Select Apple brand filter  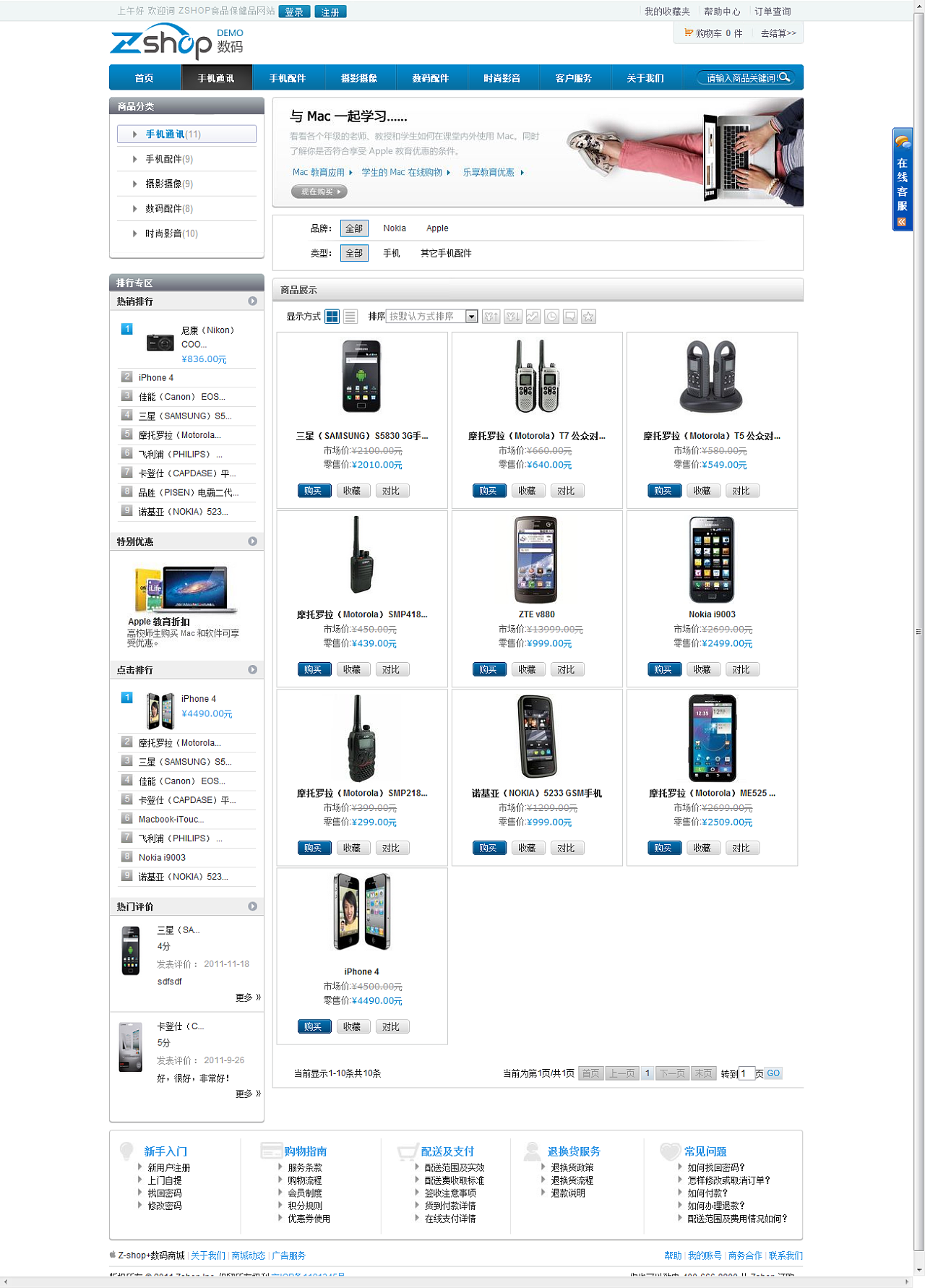437,228
